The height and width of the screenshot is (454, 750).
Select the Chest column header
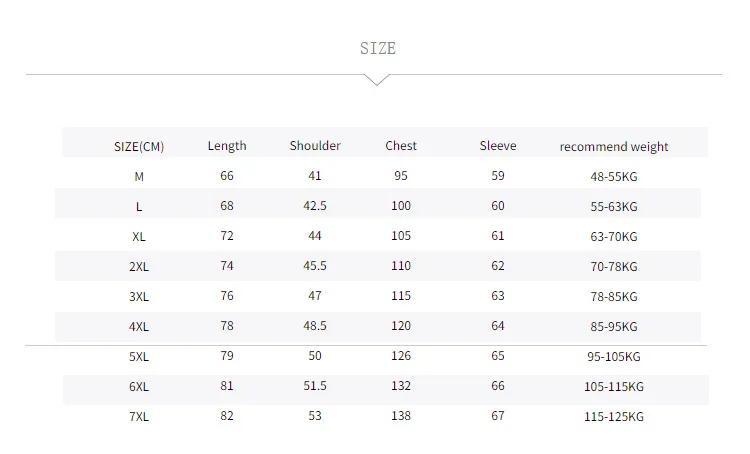(x=401, y=145)
